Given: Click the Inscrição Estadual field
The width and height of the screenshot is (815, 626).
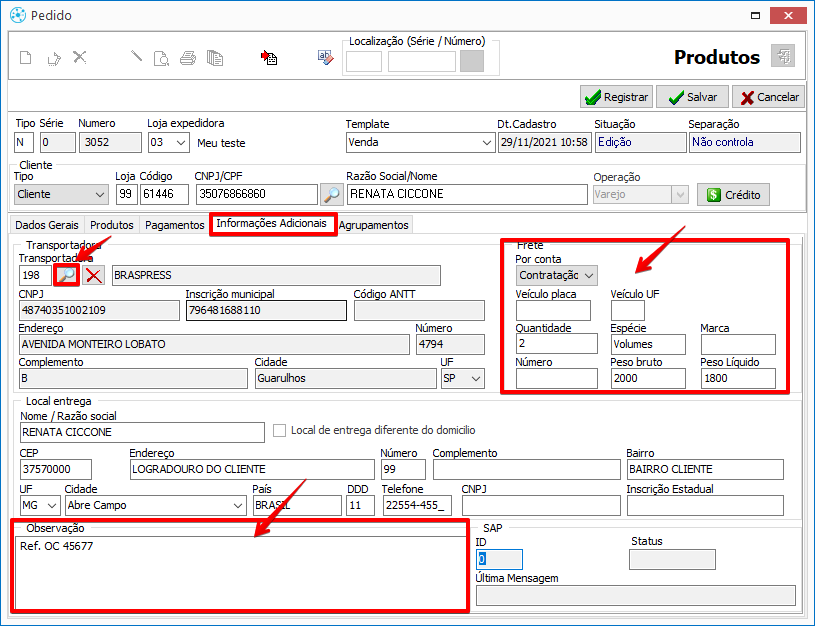Looking at the screenshot, I should tap(705, 505).
